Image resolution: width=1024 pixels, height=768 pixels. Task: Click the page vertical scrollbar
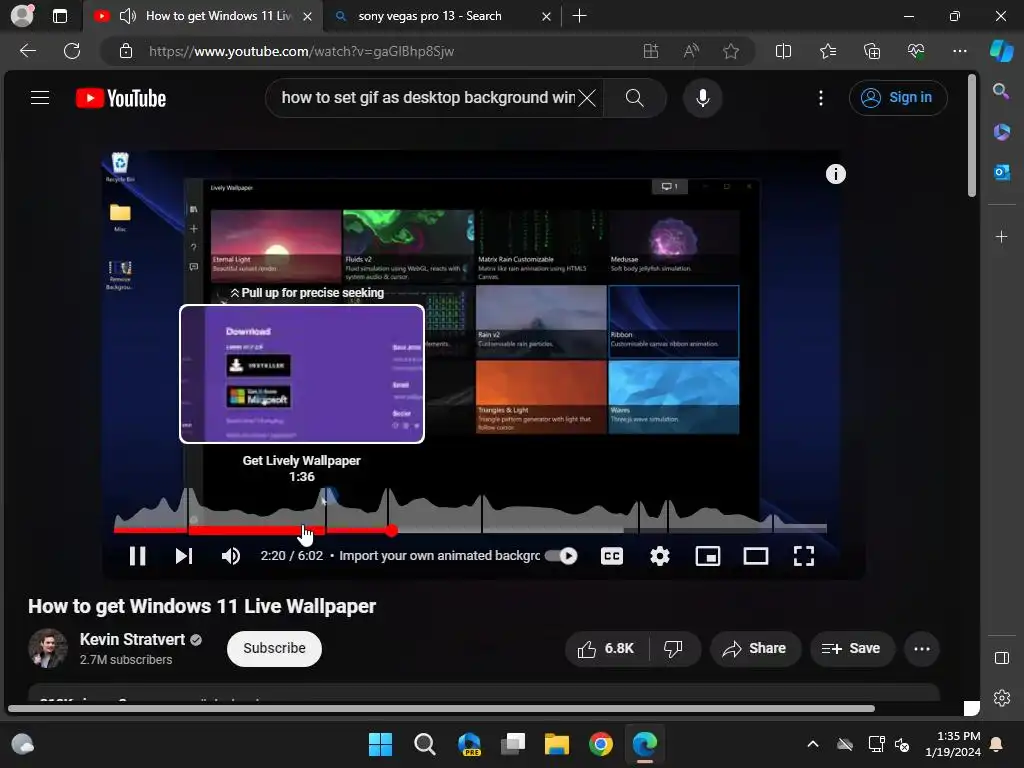pos(972,135)
